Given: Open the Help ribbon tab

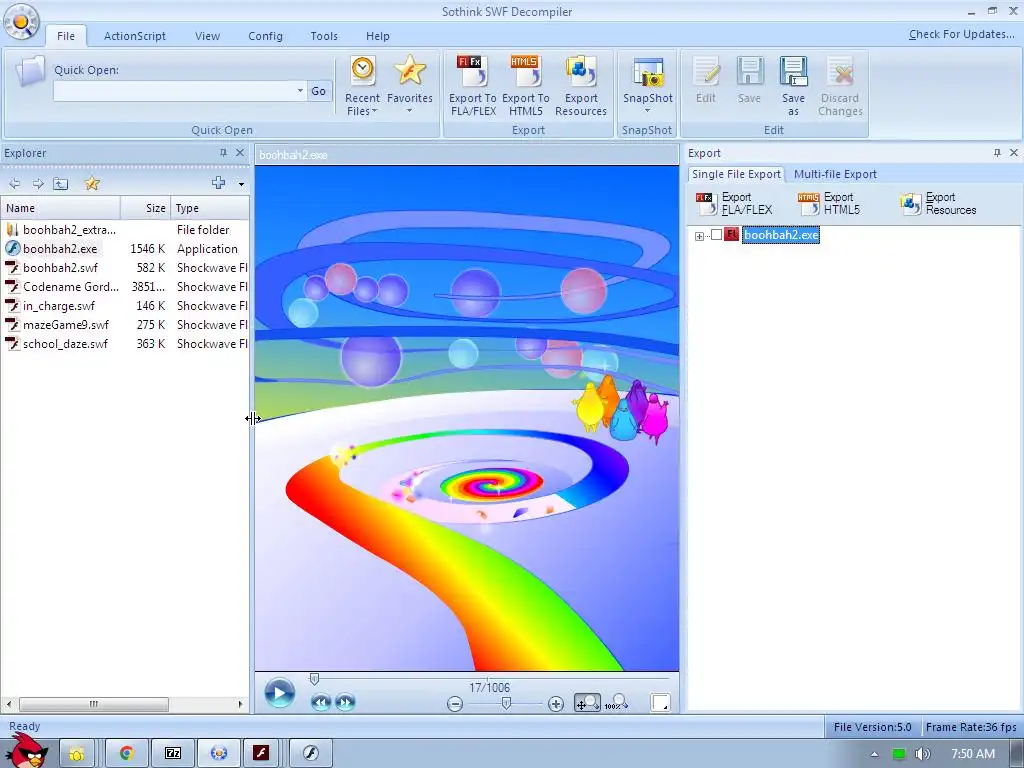Looking at the screenshot, I should 377,36.
